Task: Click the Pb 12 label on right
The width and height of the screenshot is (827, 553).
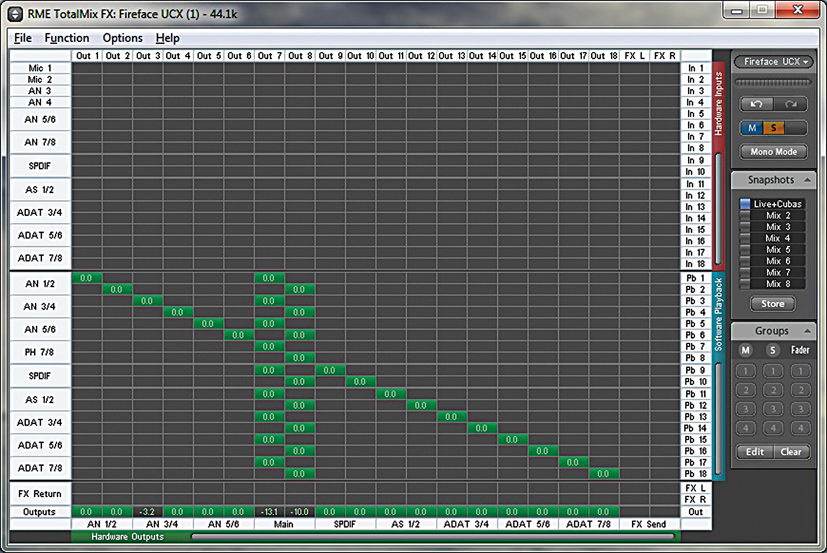Action: 696,405
